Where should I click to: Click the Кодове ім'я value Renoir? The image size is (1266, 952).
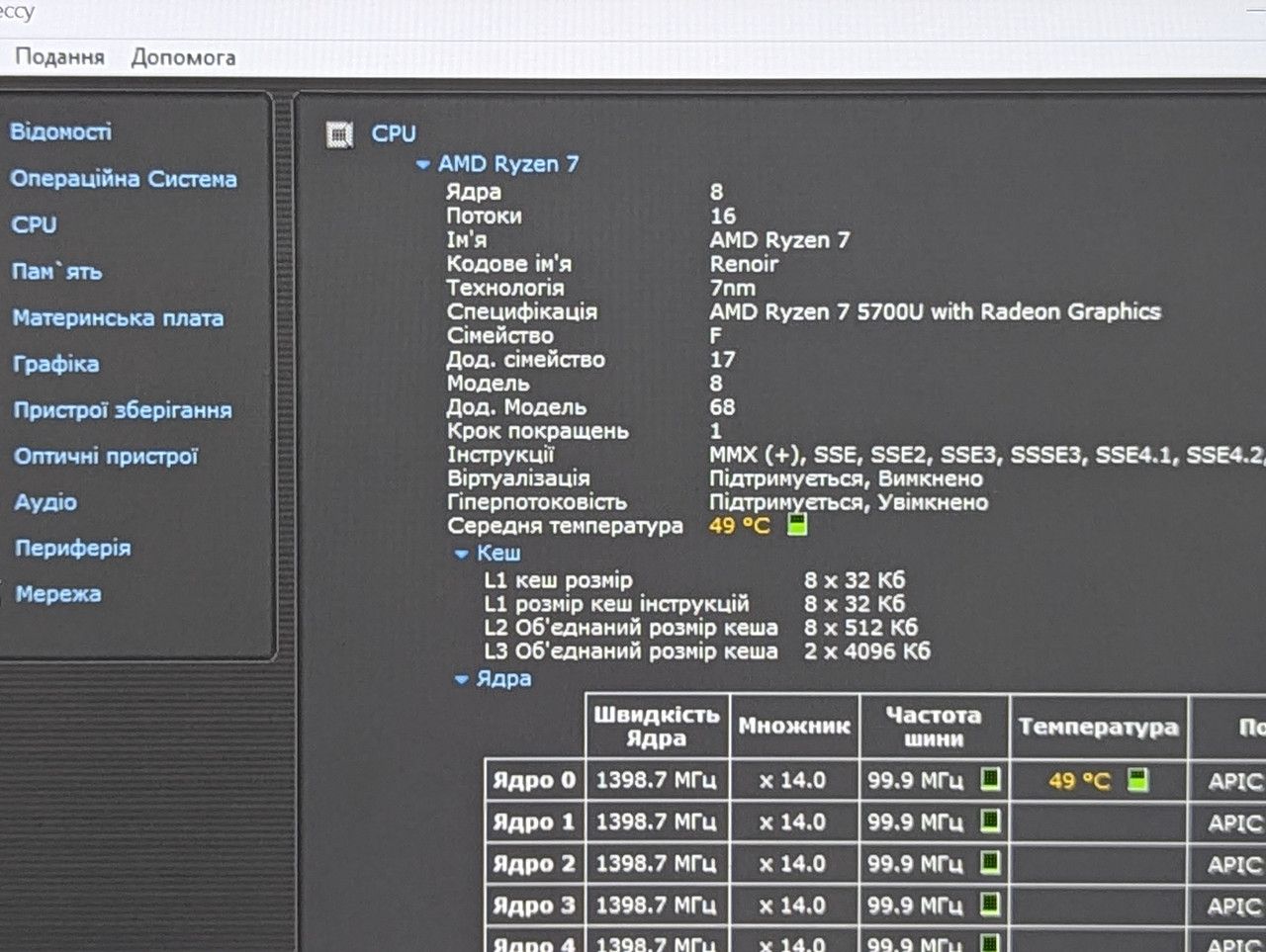(x=744, y=264)
